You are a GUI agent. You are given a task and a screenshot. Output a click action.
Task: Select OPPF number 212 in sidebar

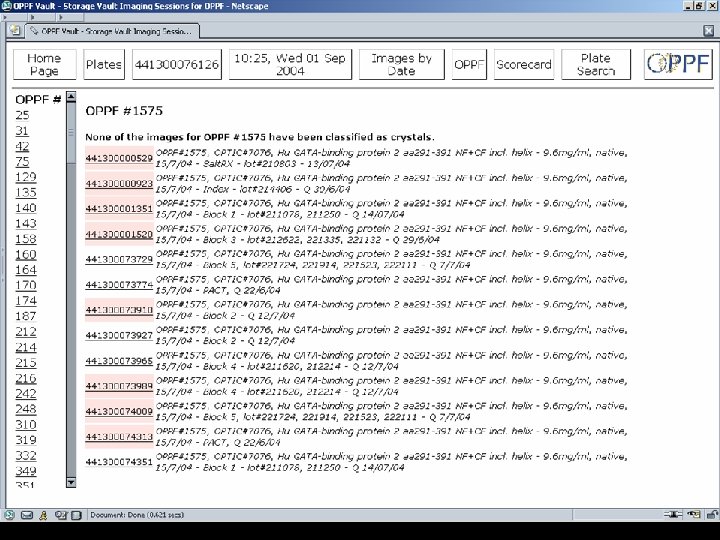[26, 332]
